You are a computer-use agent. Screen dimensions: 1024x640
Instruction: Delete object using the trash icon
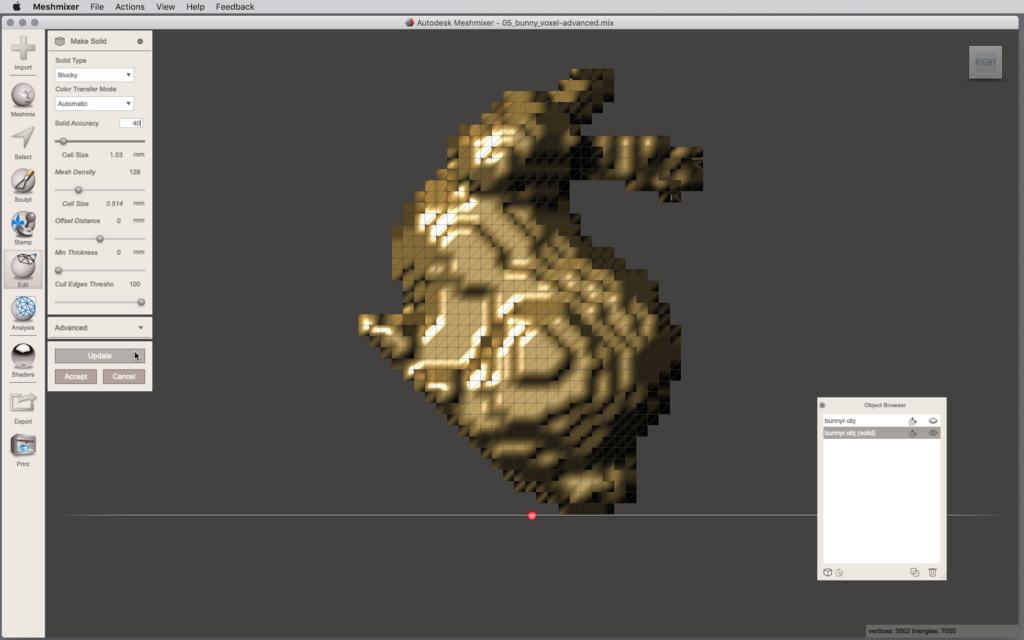click(932, 572)
